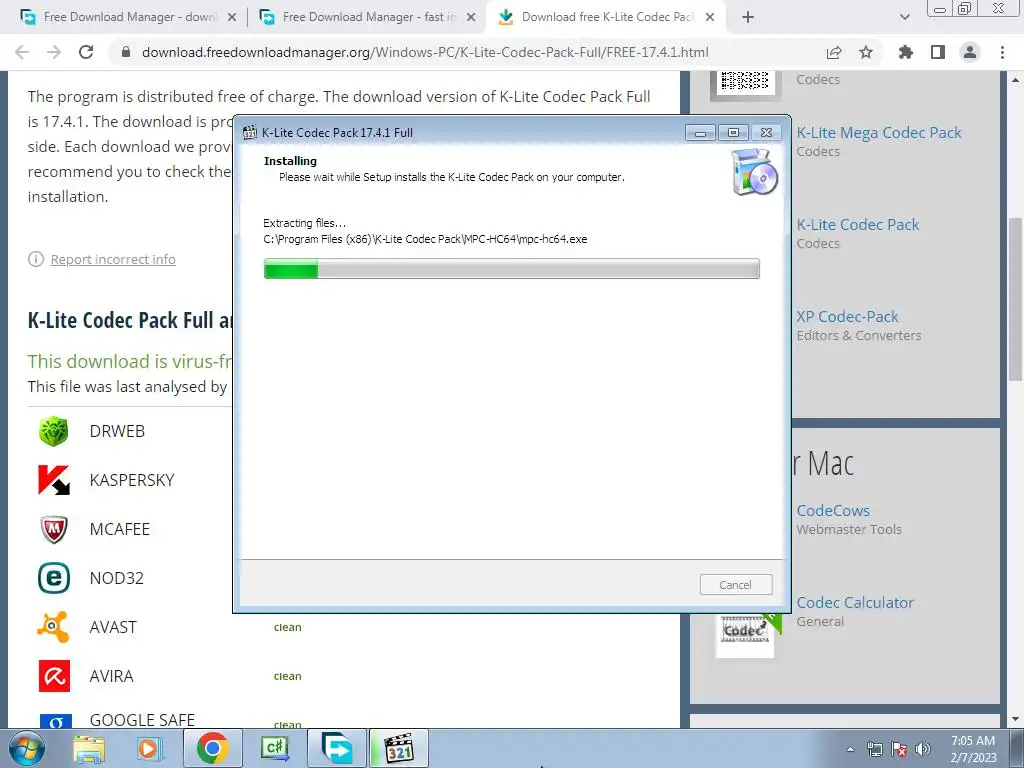Screen dimensions: 1024x768
Task: Close the K-Lite Codec Pack download tab
Action: coord(711,18)
